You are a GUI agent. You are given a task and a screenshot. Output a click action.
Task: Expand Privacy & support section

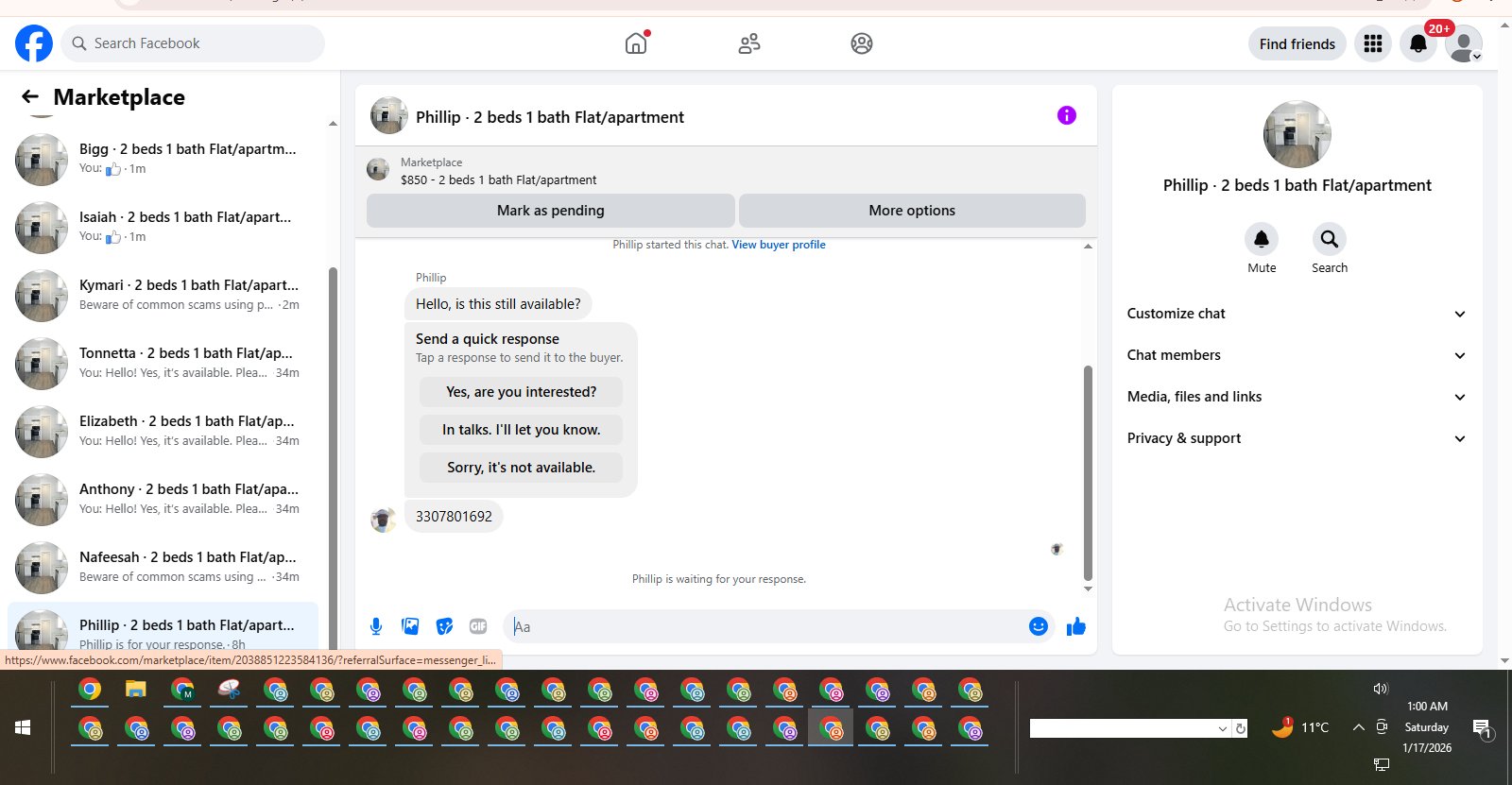(x=1297, y=438)
